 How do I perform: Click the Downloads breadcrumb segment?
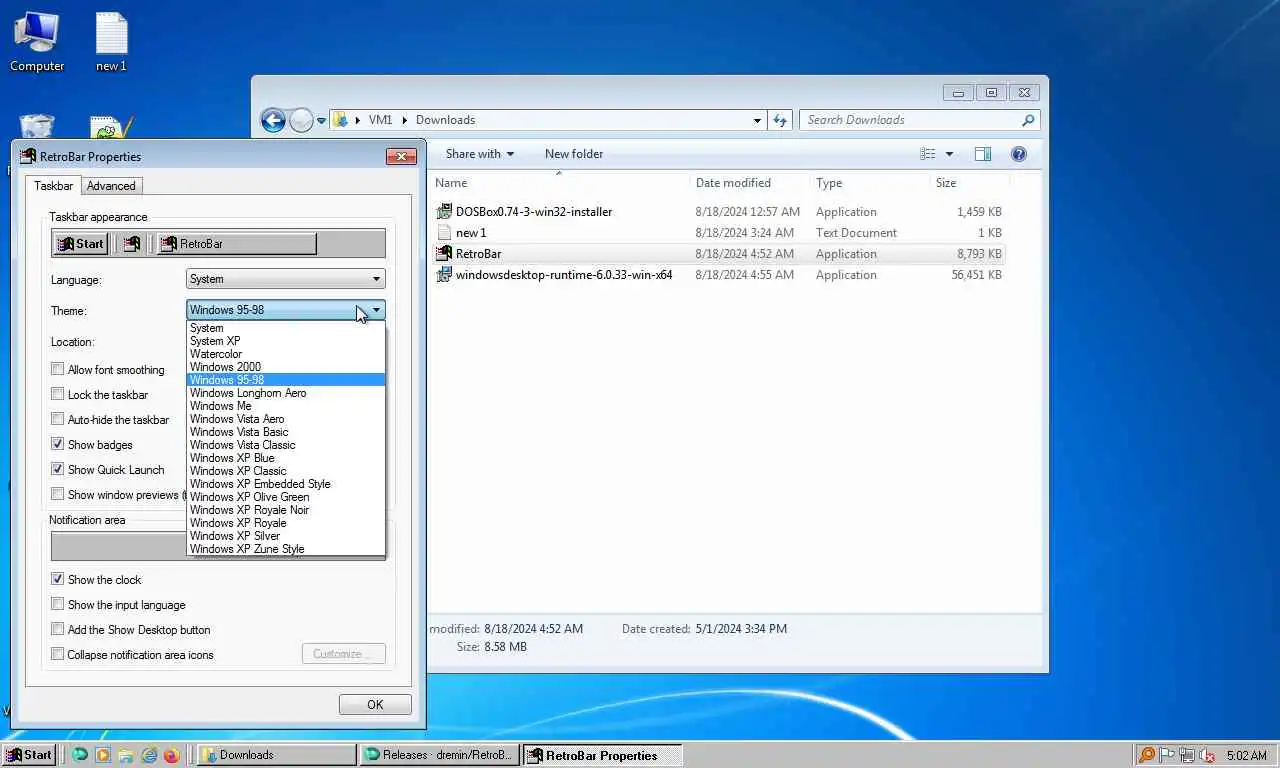click(x=445, y=120)
